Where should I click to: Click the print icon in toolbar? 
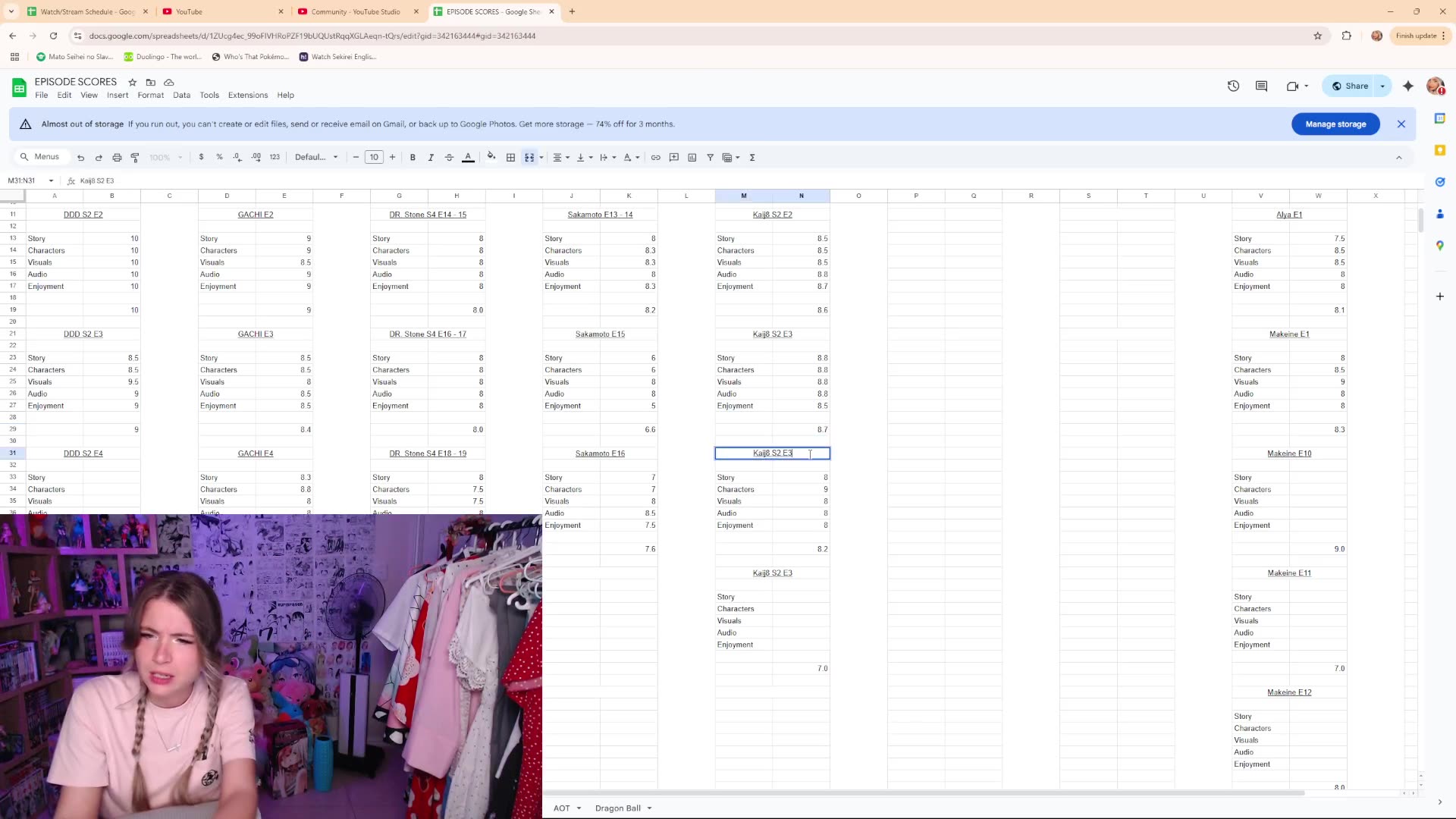click(117, 158)
